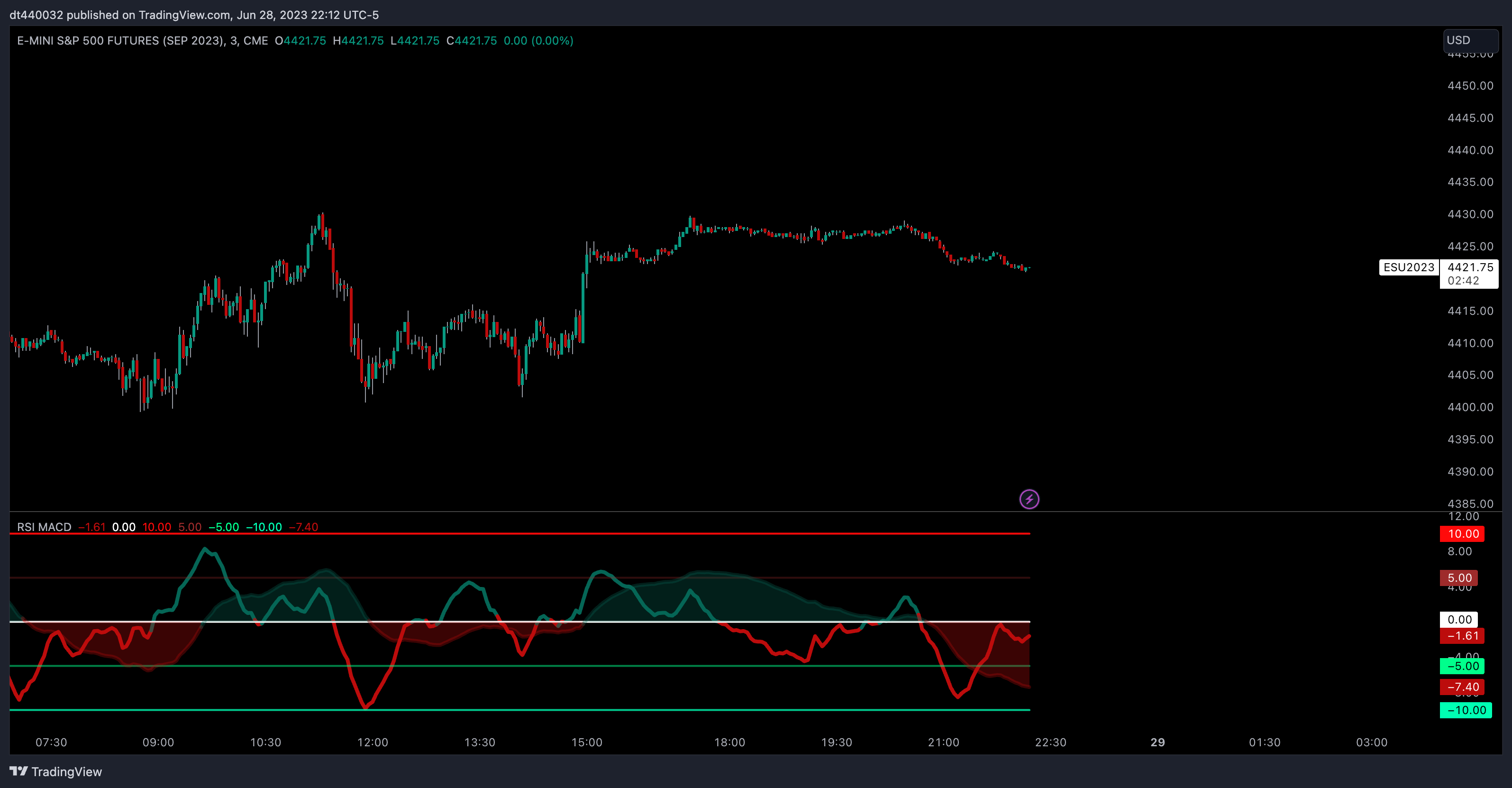Click the 4415.00 price scale label
Screen dimensions: 1512x788
pos(1470,311)
